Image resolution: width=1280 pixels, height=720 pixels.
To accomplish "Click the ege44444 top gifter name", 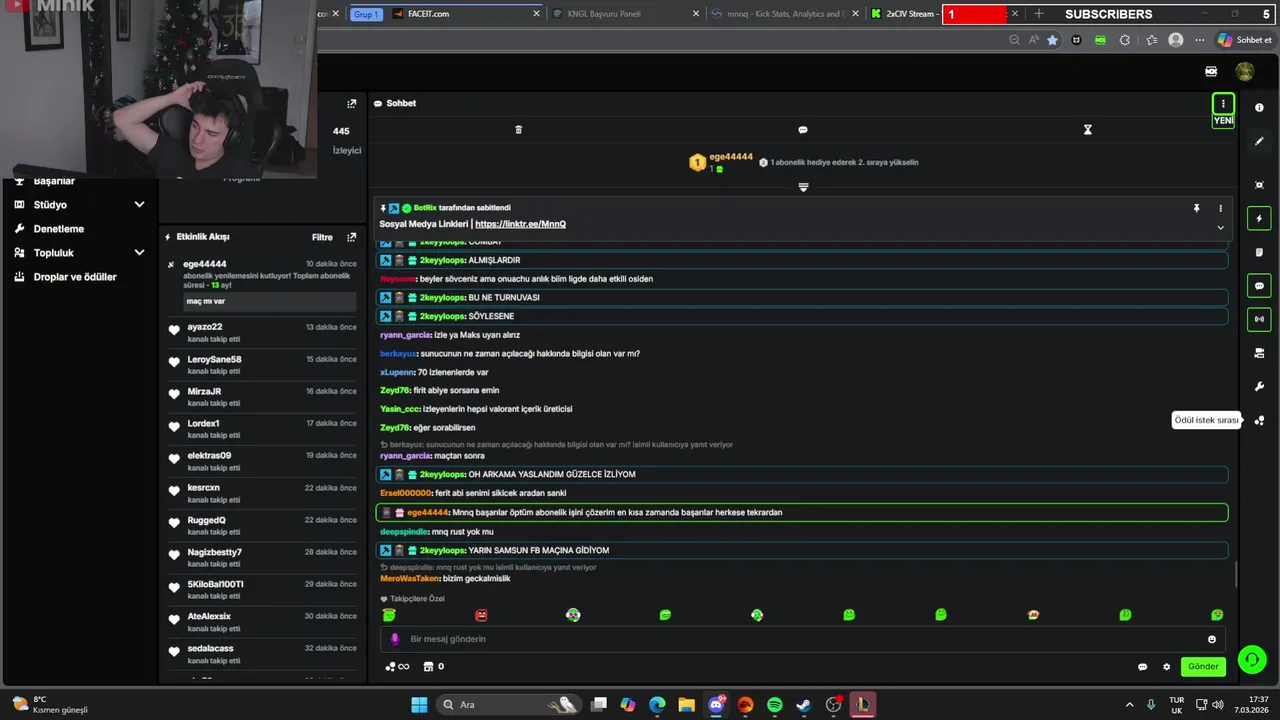I will [x=731, y=157].
